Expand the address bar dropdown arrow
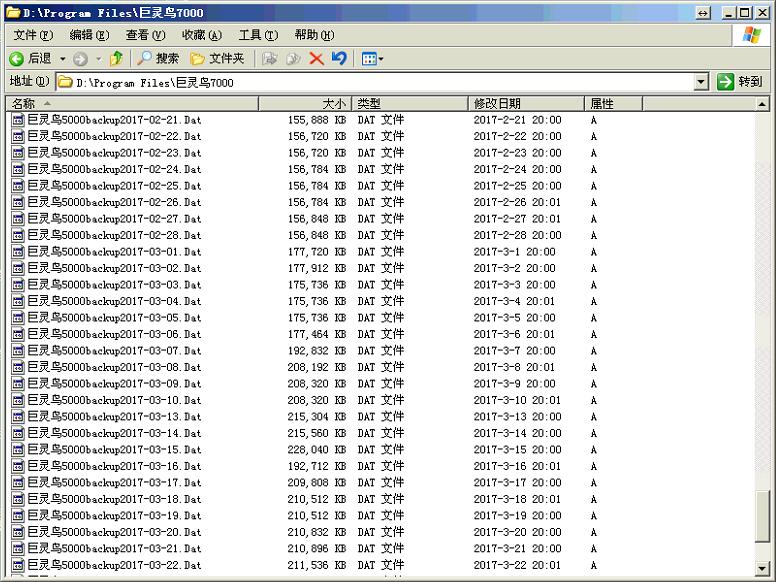This screenshot has width=776, height=582. (x=700, y=82)
